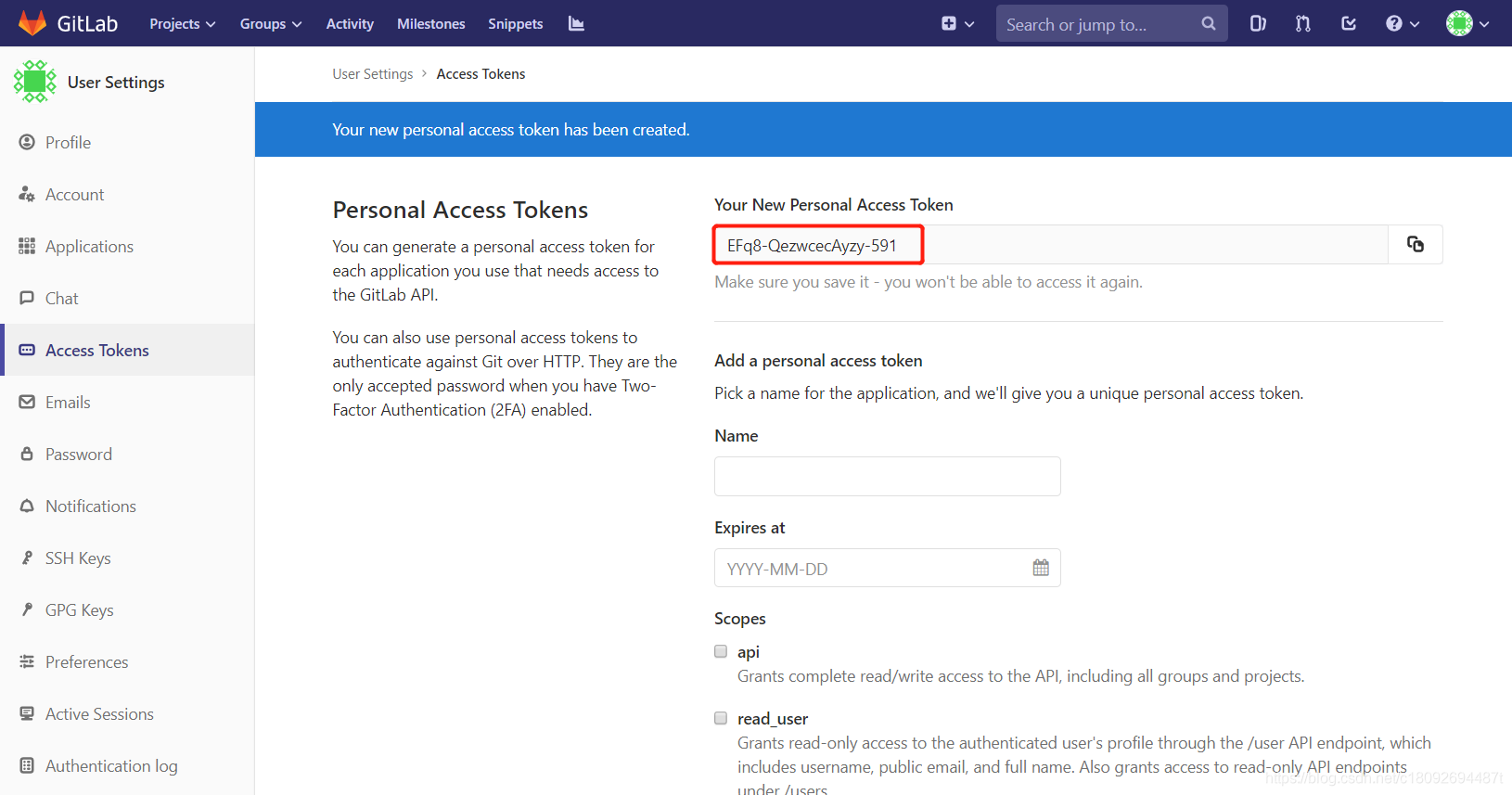Click the User Settings avatar in sidebar

35,82
